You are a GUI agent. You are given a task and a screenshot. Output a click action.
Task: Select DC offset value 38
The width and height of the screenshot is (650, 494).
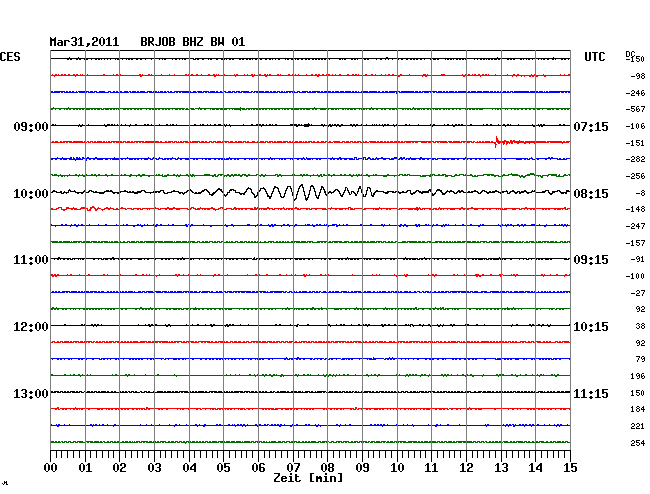640,327
